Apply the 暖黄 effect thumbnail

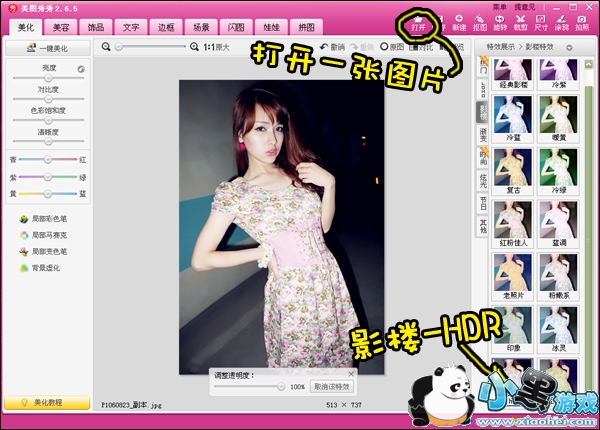559,119
